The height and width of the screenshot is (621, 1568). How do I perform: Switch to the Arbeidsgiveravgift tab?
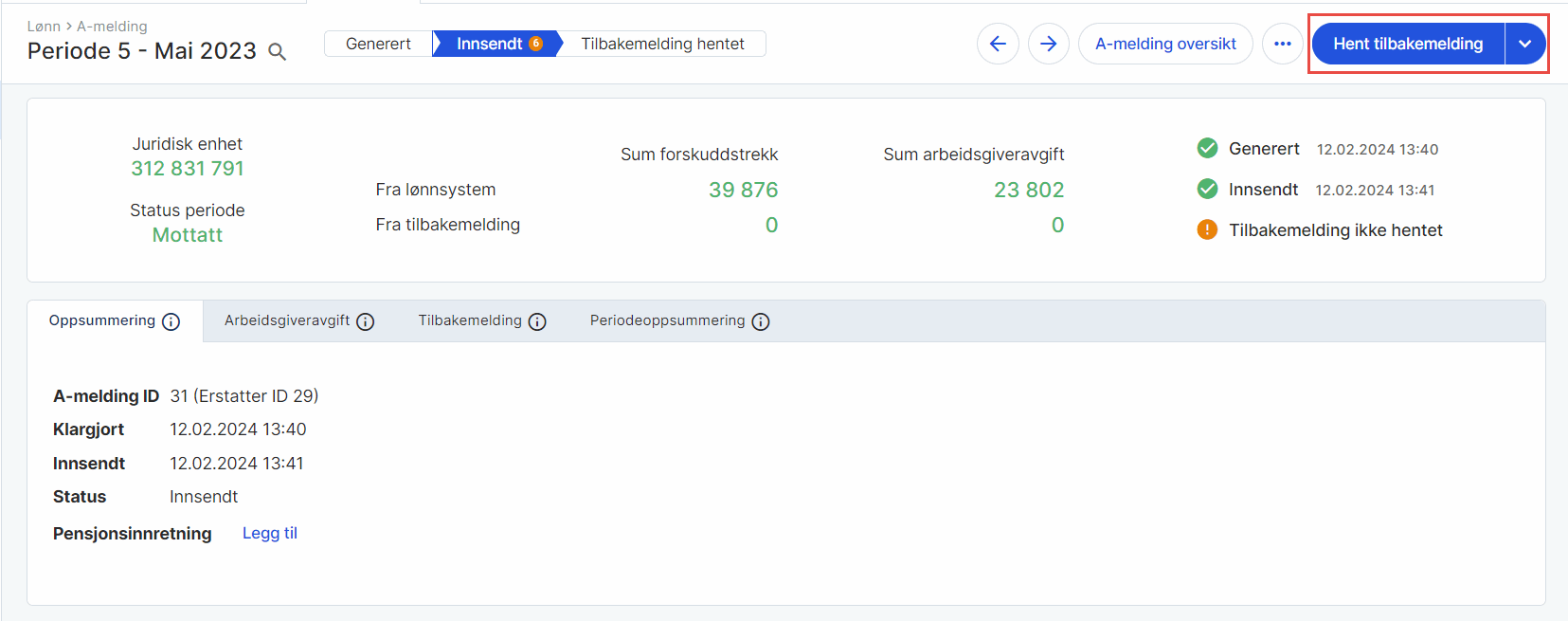coord(287,321)
